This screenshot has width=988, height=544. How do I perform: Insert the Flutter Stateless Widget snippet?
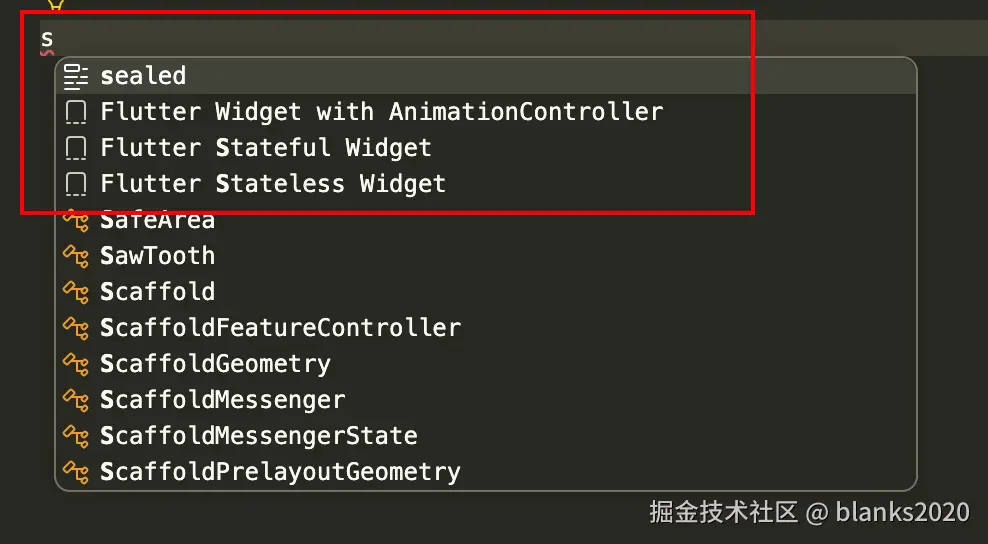point(486,184)
